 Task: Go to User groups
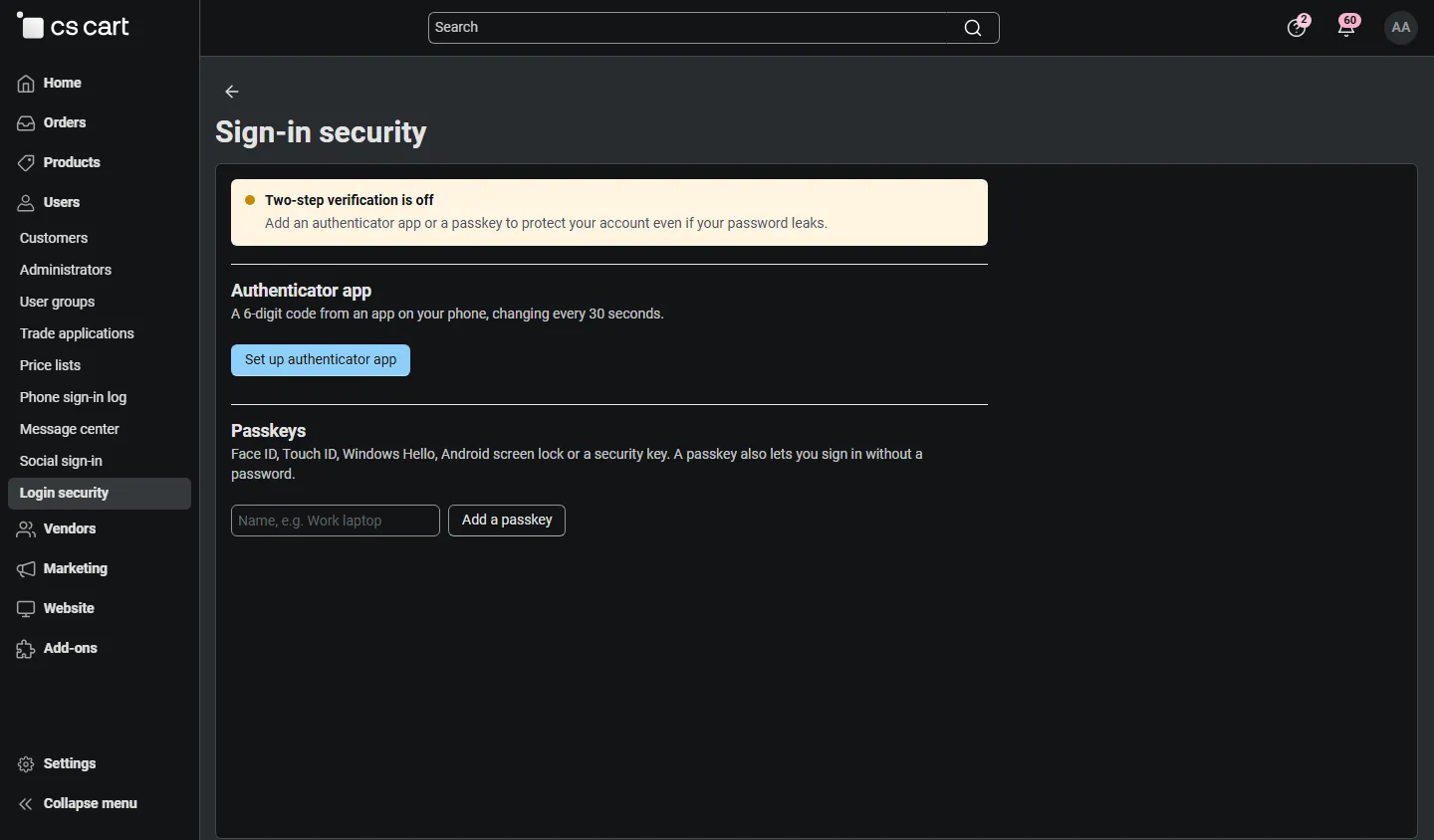58,303
